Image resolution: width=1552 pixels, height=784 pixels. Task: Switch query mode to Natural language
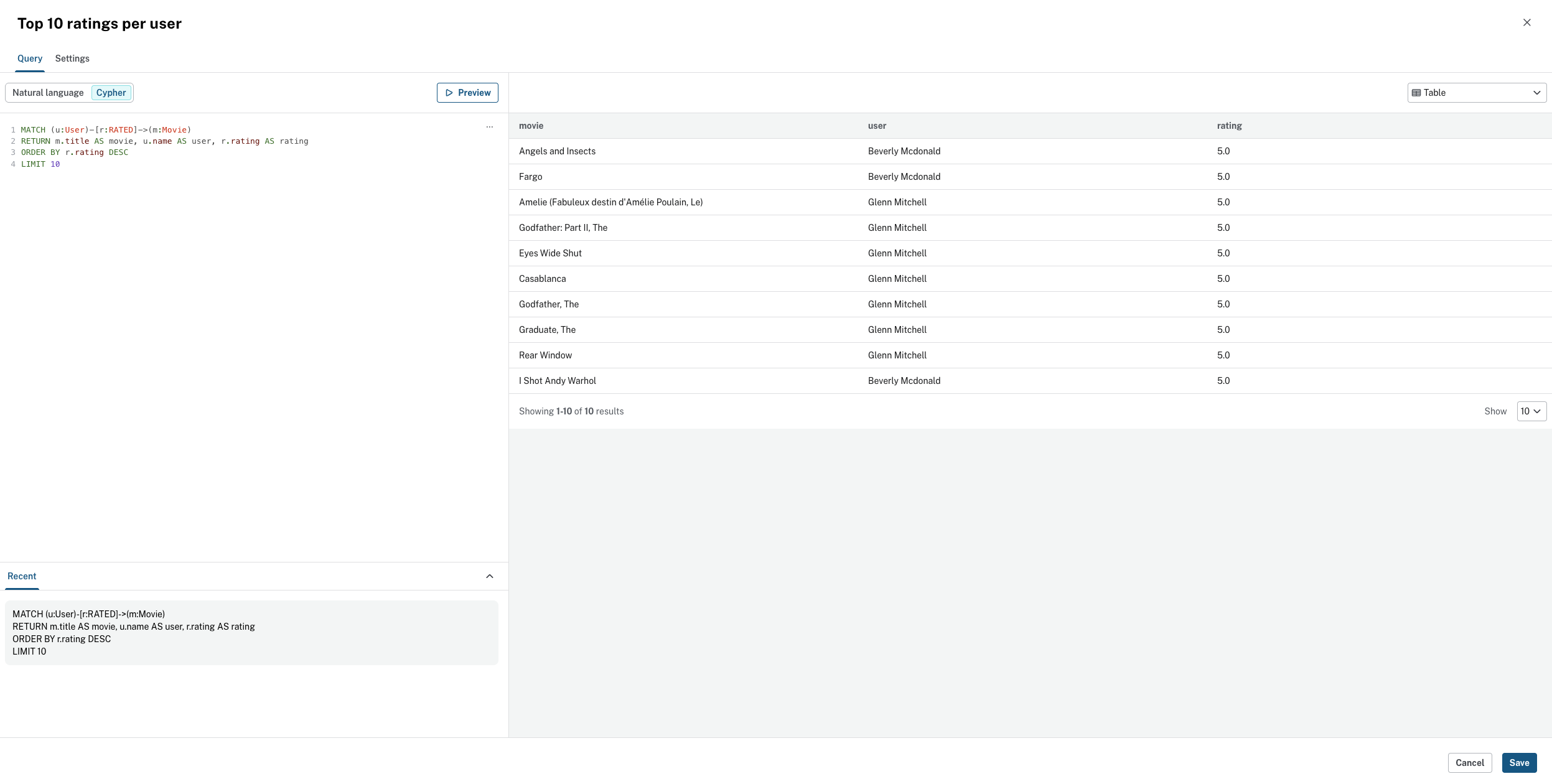point(48,93)
